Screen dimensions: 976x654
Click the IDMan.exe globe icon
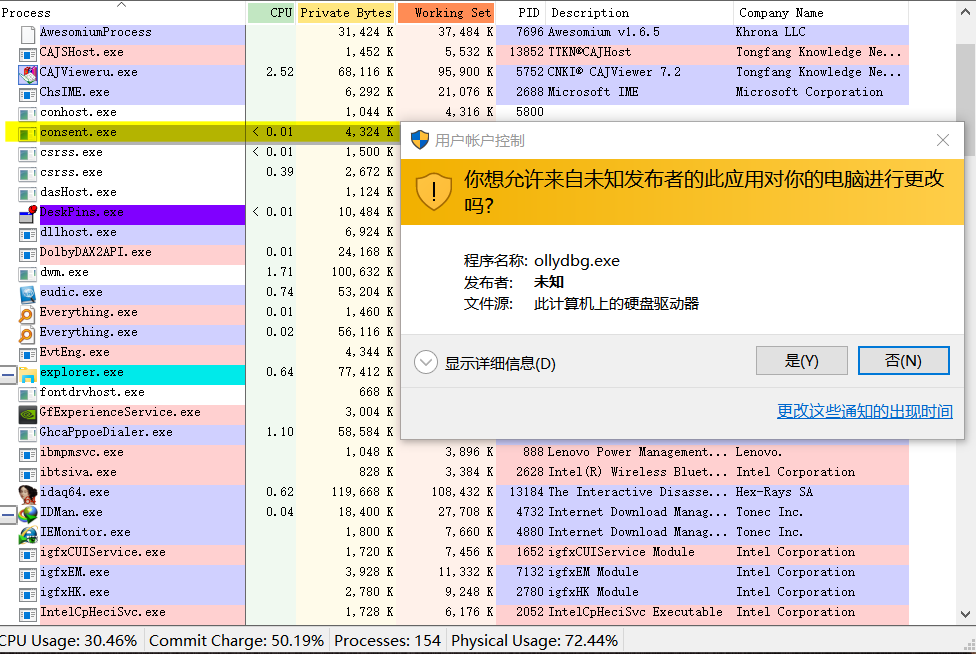pyautogui.click(x=27, y=514)
